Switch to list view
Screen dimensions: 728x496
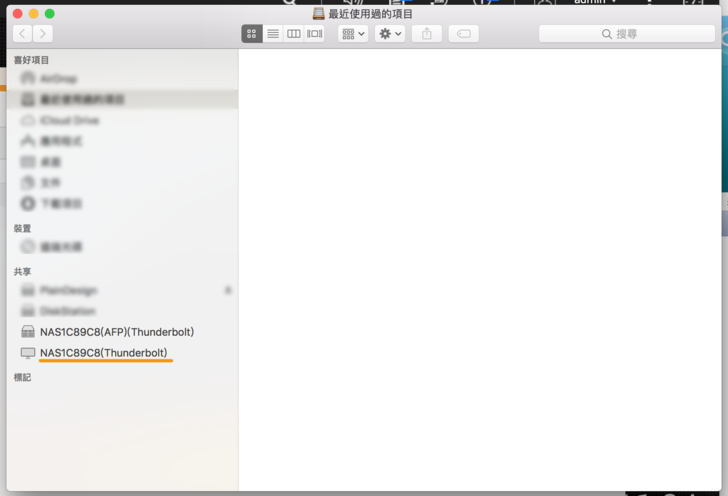point(273,33)
